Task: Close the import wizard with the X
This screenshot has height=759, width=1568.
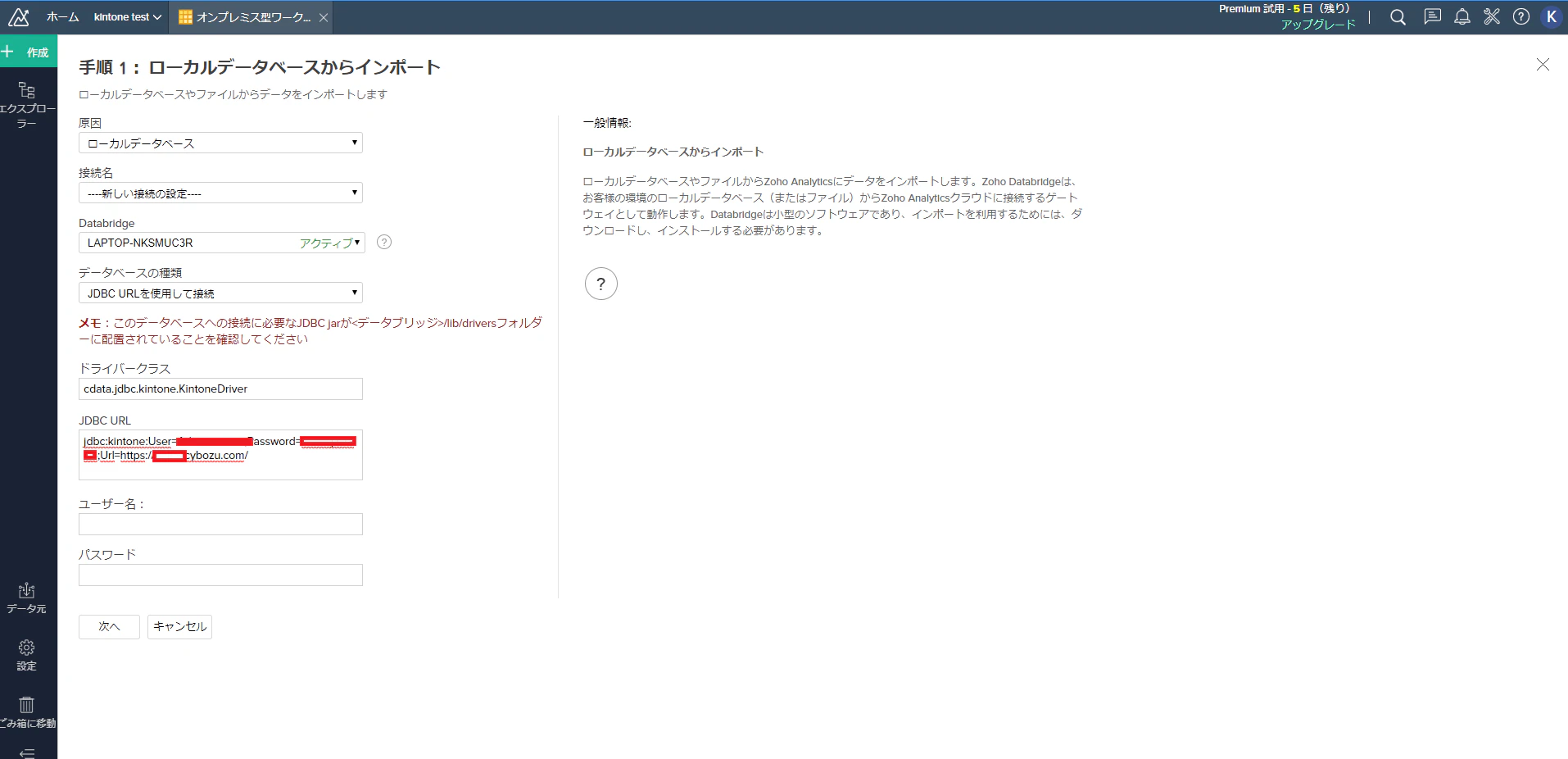Action: [x=1543, y=64]
